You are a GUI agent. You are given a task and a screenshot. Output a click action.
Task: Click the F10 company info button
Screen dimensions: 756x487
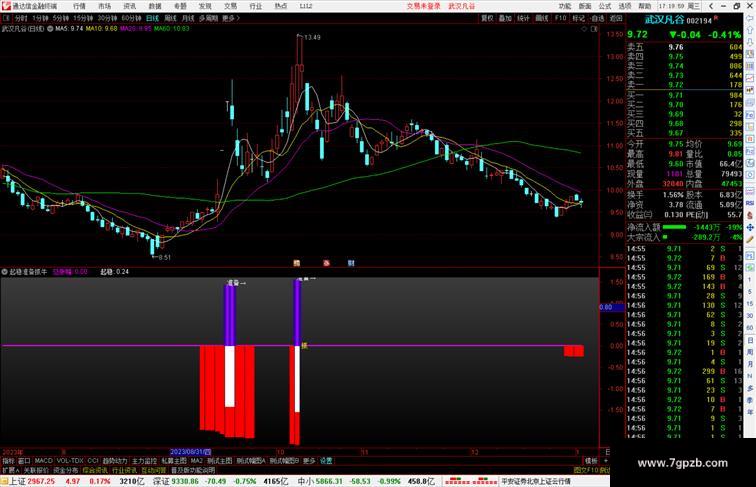click(560, 18)
